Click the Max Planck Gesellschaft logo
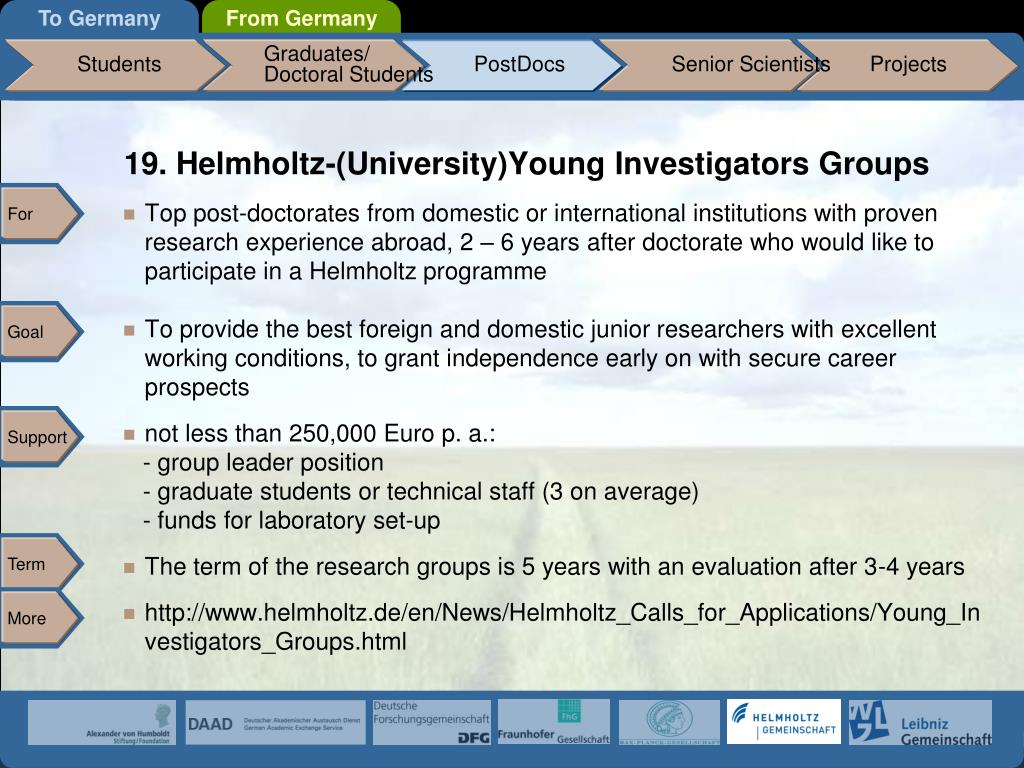1024x768 pixels. [x=669, y=722]
